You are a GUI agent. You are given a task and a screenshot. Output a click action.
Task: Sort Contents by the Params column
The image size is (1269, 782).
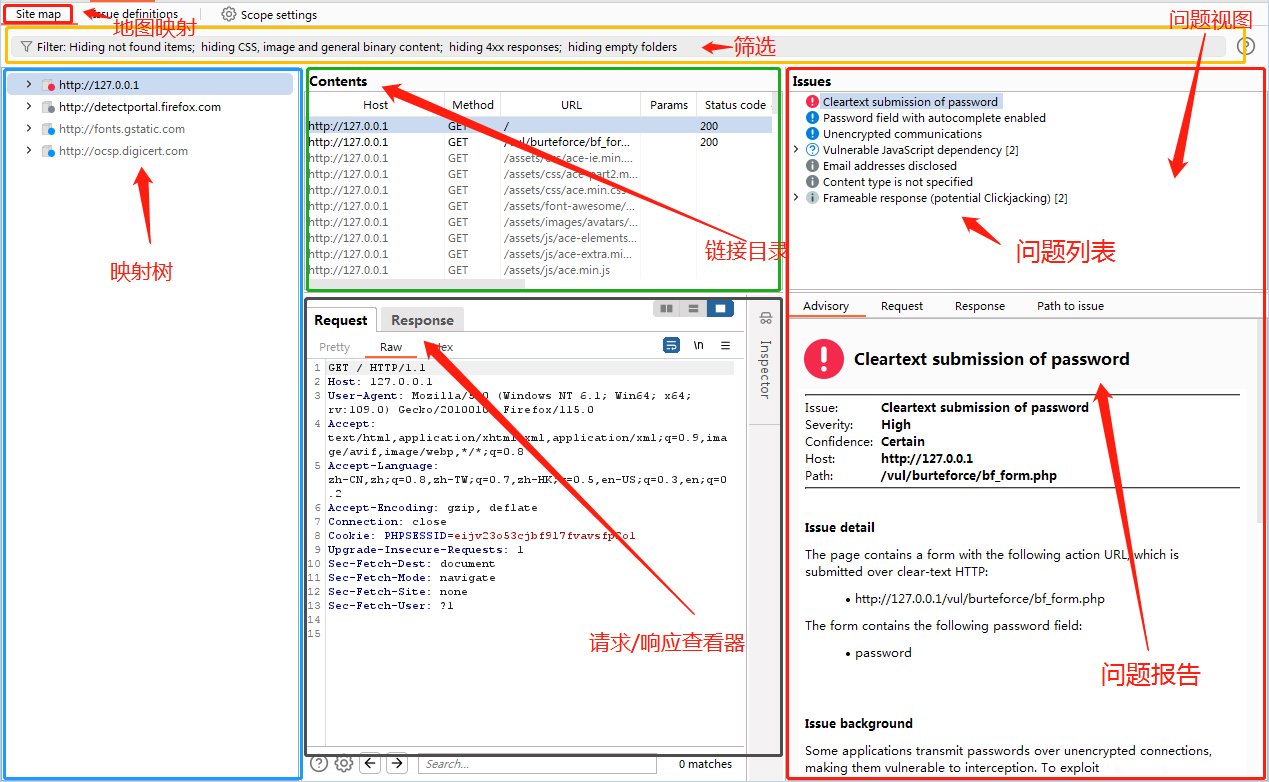click(x=669, y=104)
